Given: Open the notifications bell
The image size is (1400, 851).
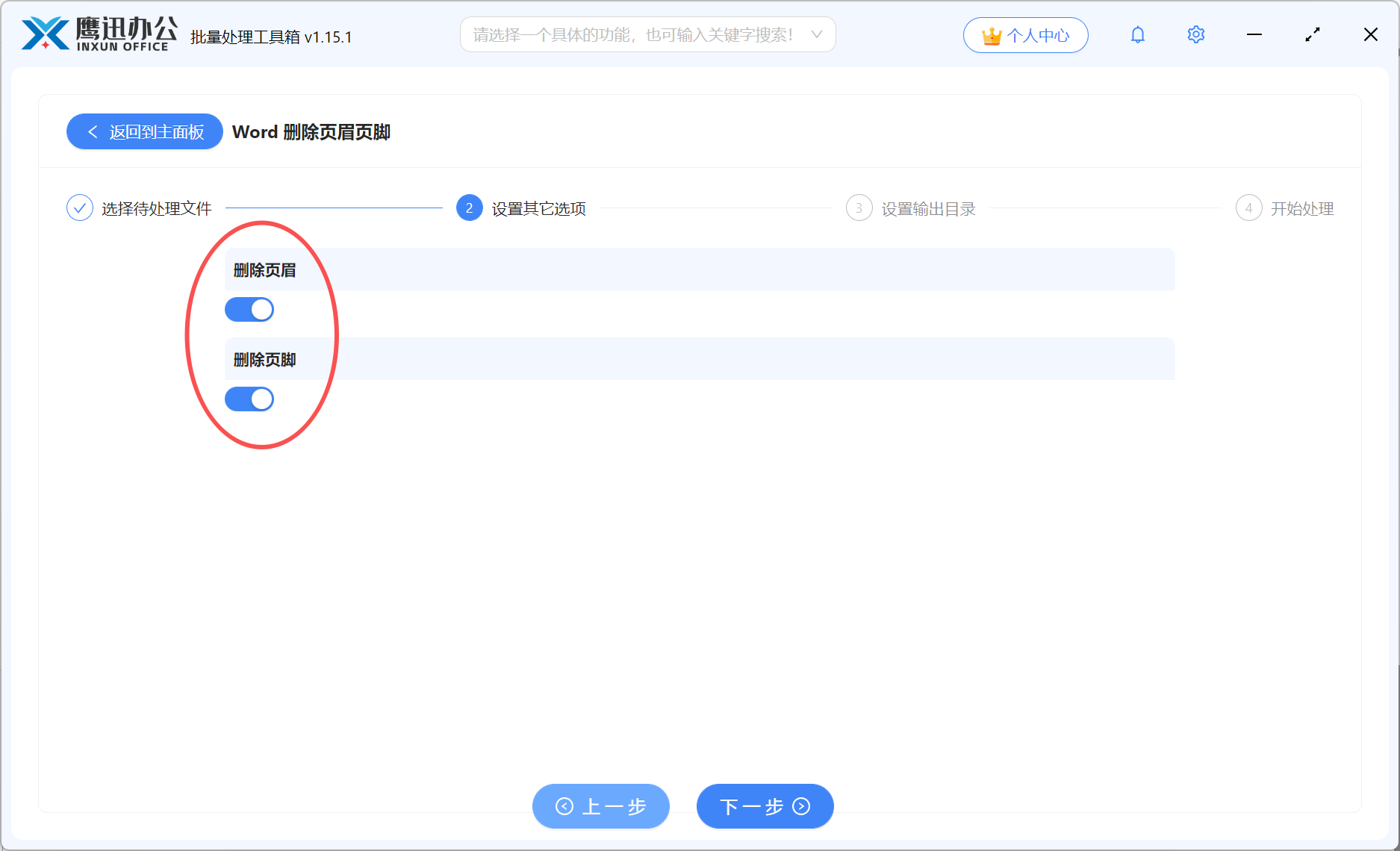Looking at the screenshot, I should [x=1137, y=35].
